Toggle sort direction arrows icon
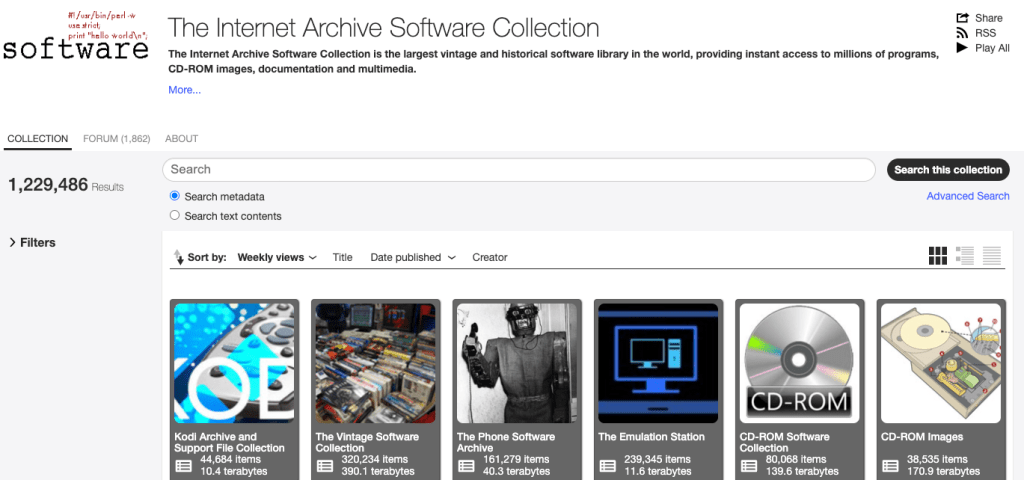 coord(179,257)
